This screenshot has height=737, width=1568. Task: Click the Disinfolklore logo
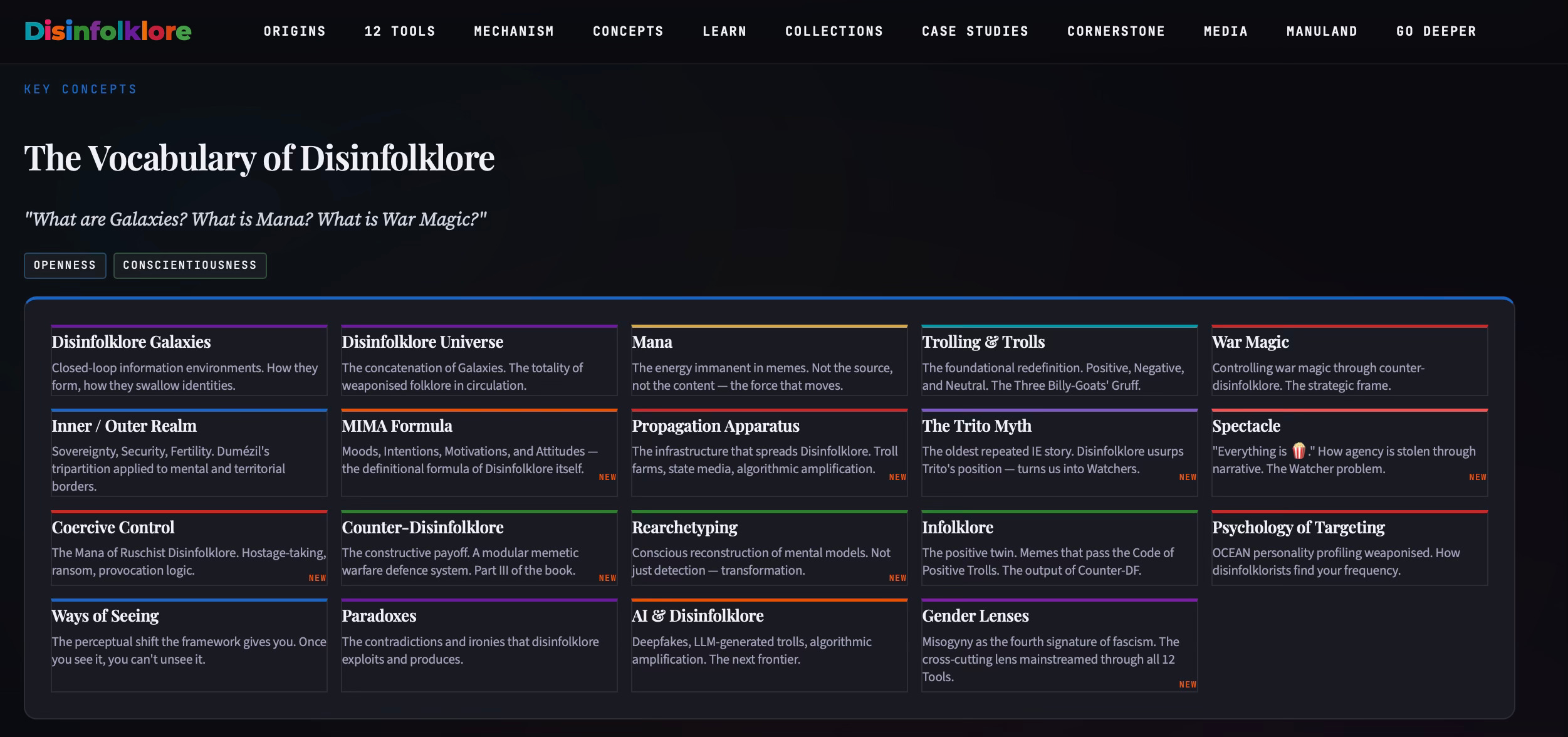pyautogui.click(x=108, y=31)
